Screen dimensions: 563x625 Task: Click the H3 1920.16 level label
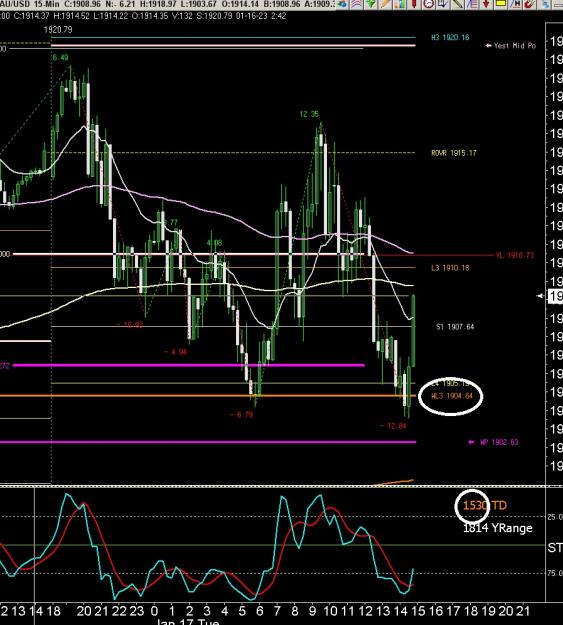click(x=450, y=37)
